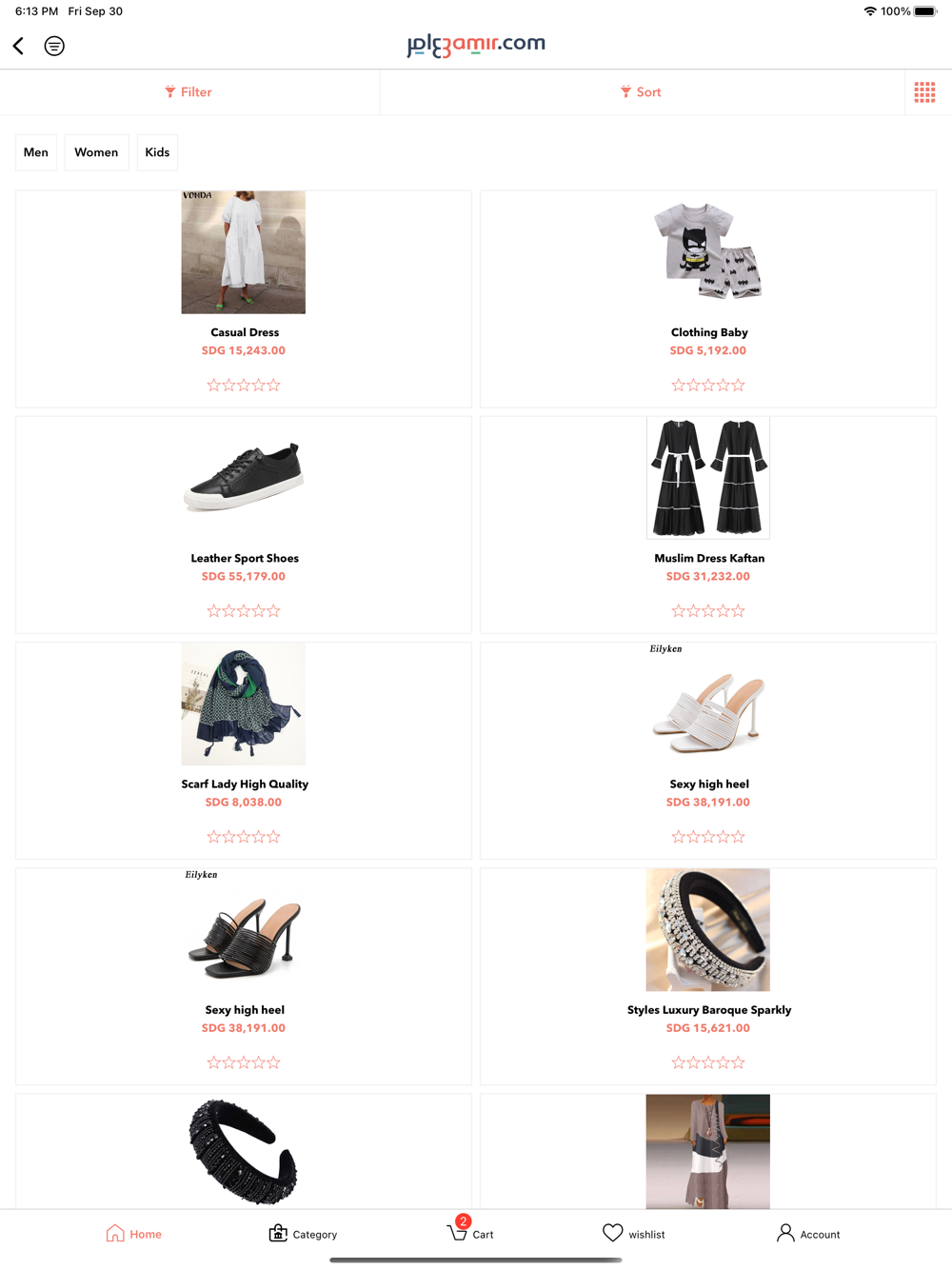Select the Kids category chip

click(x=157, y=152)
